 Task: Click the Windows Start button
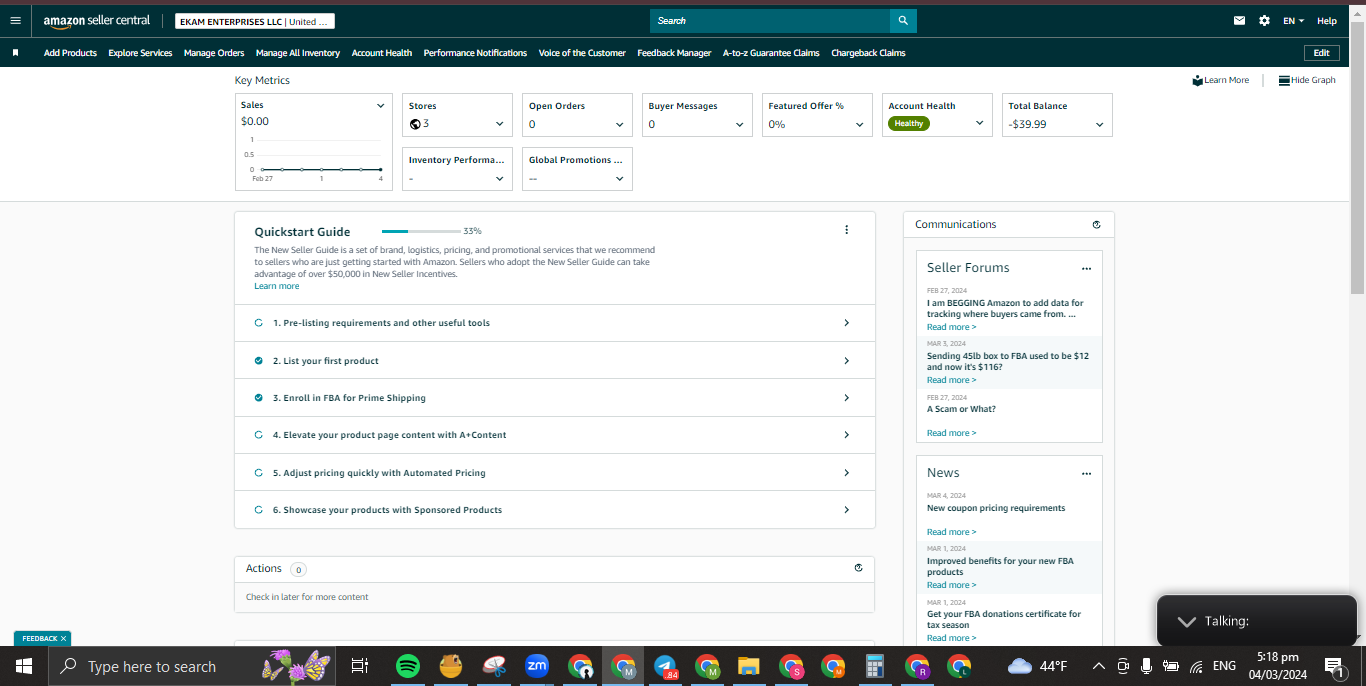tap(24, 666)
